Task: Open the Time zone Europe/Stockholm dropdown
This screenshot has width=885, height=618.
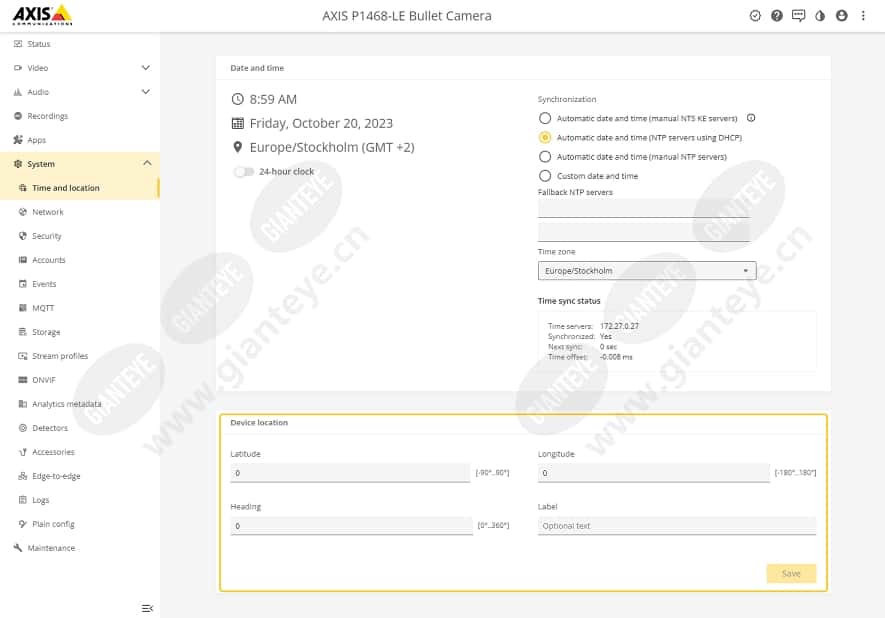Action: tap(647, 271)
